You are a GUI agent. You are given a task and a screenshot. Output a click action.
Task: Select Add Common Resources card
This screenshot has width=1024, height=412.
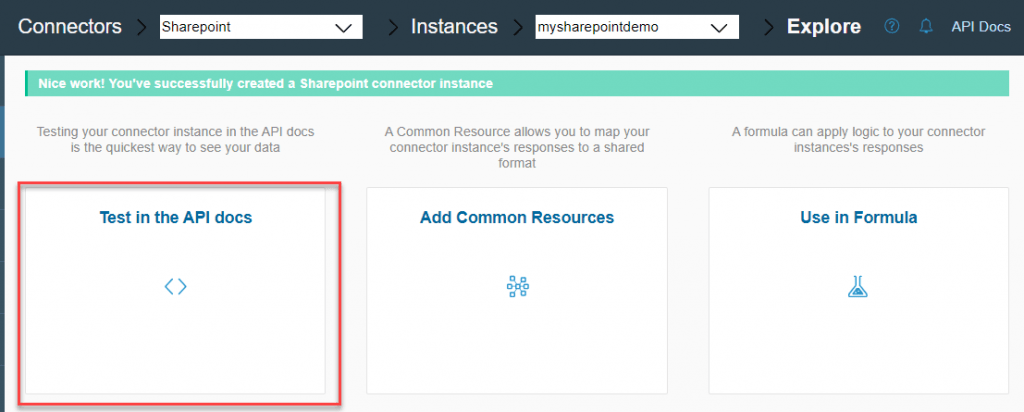tap(517, 291)
